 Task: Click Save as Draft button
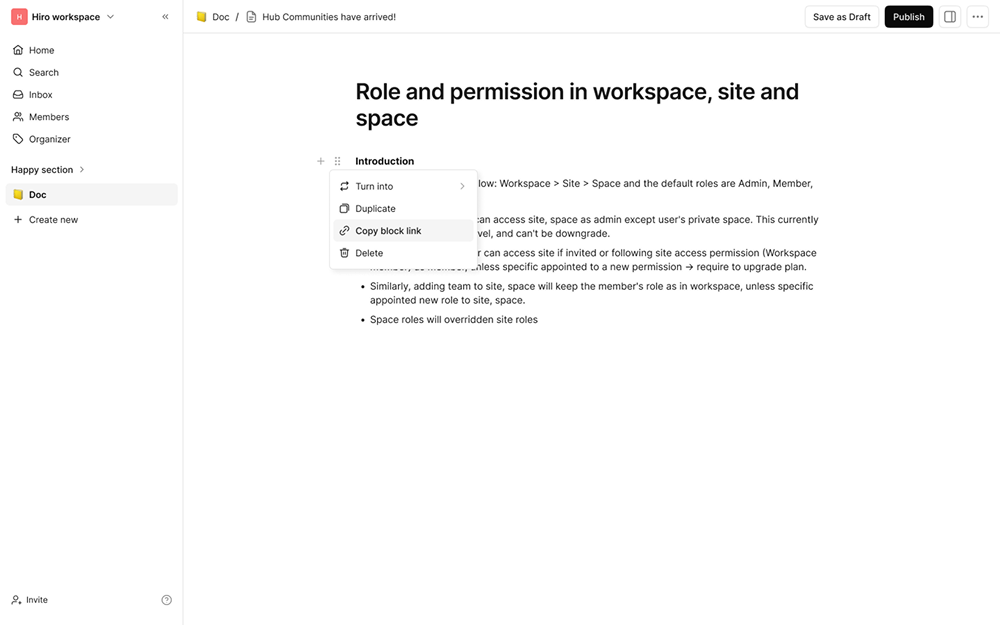point(841,17)
